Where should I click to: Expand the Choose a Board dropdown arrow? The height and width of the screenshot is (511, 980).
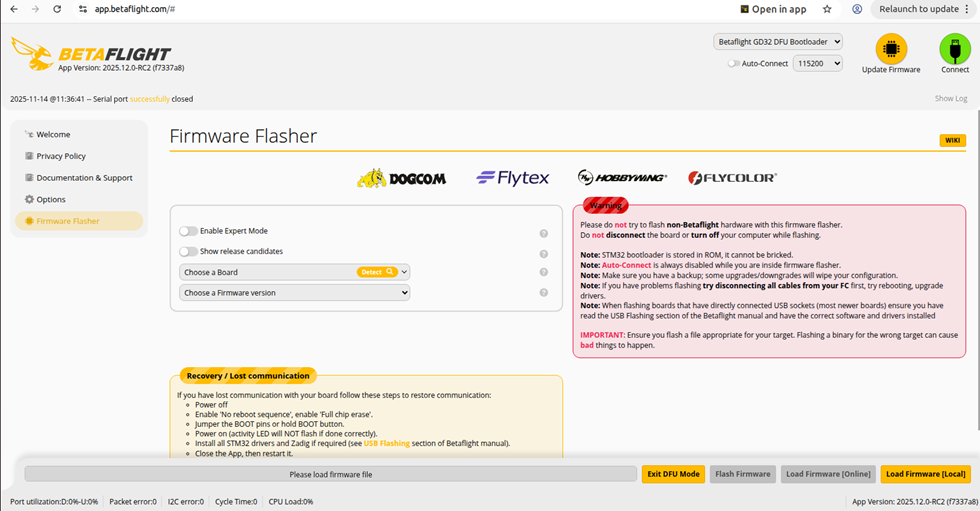click(x=404, y=272)
